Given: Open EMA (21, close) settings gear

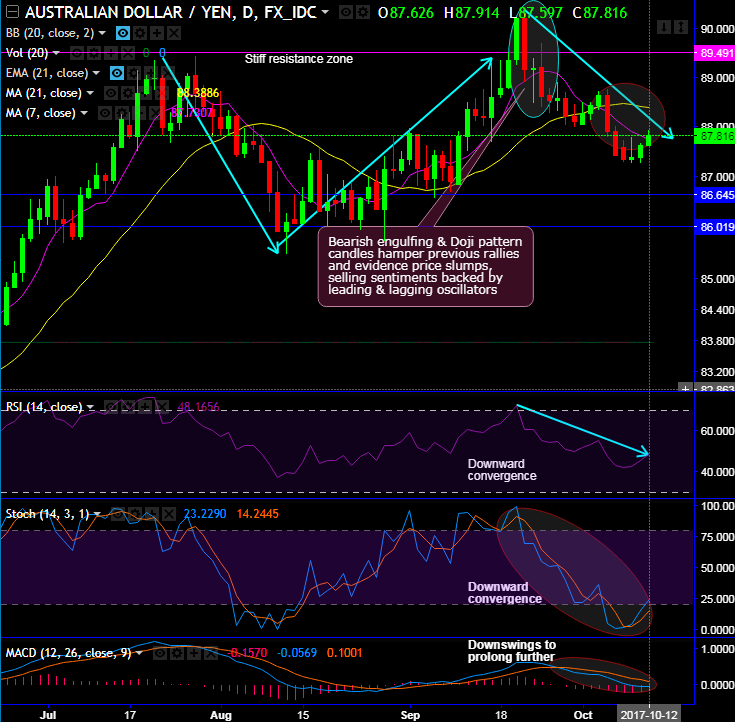Looking at the screenshot, I should 134,73.
